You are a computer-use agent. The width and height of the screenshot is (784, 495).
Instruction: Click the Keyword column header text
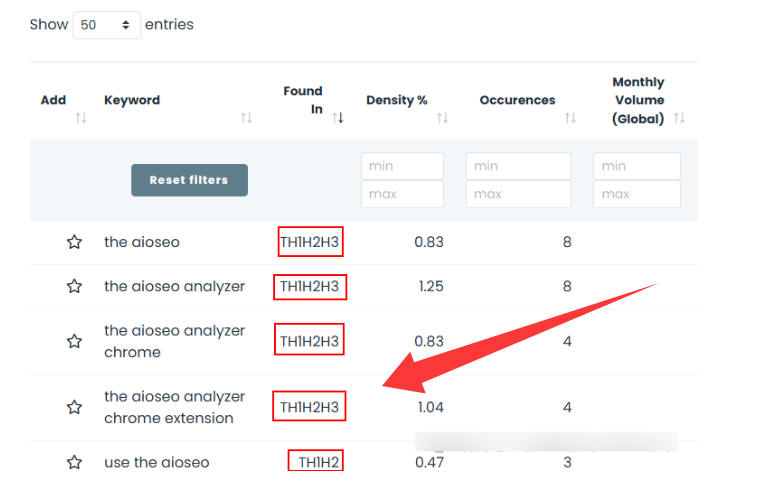(x=132, y=100)
